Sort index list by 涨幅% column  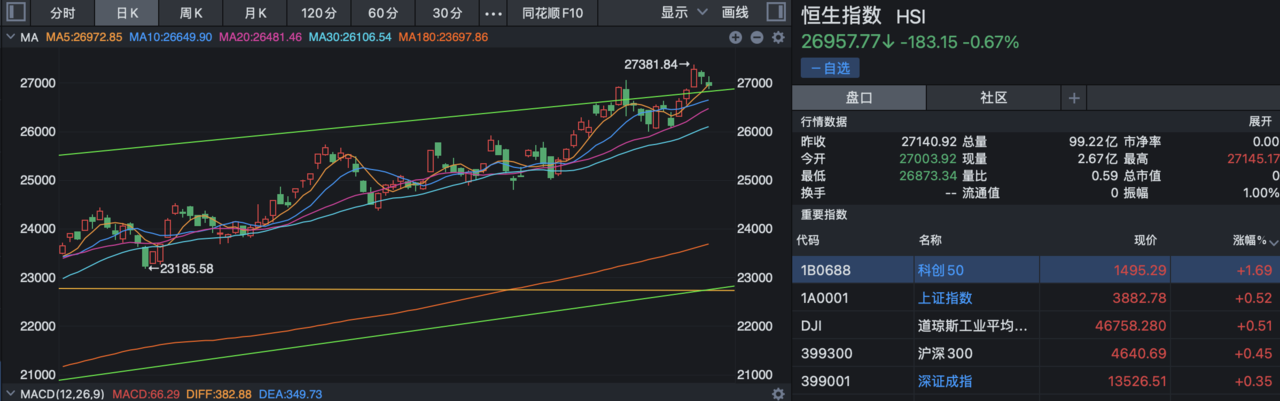point(1248,241)
